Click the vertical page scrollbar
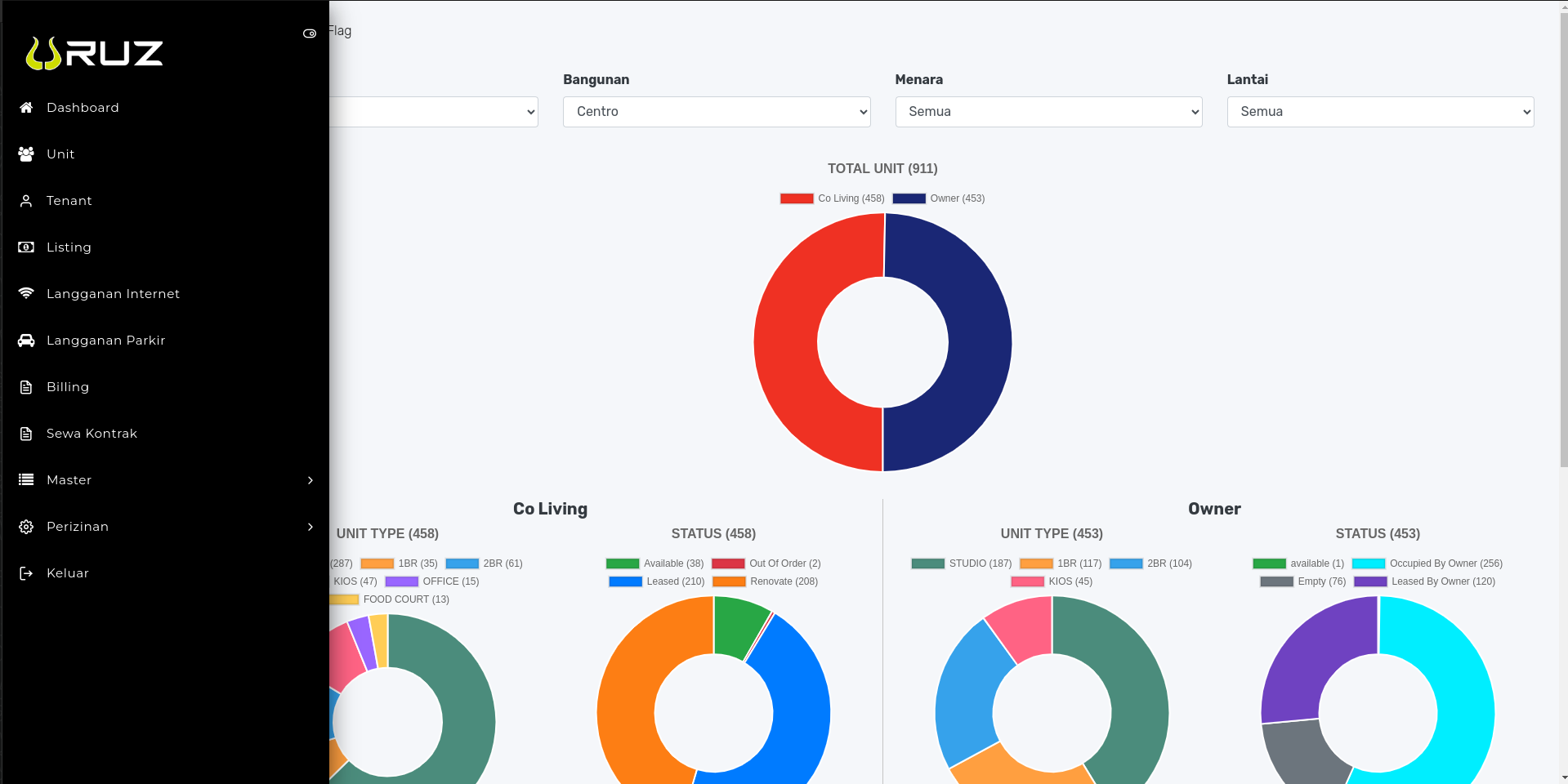This screenshot has width=1568, height=784. tap(1563, 245)
